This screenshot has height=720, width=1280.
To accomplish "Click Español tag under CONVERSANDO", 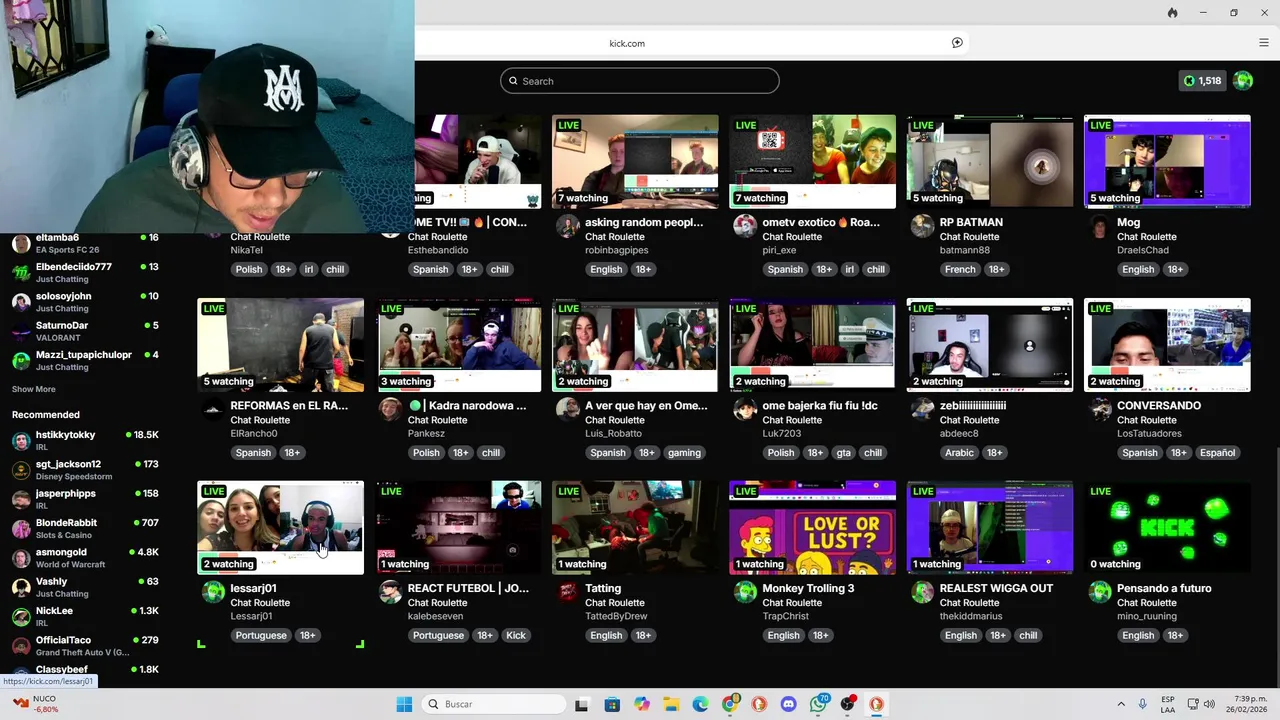I will coord(1217,452).
